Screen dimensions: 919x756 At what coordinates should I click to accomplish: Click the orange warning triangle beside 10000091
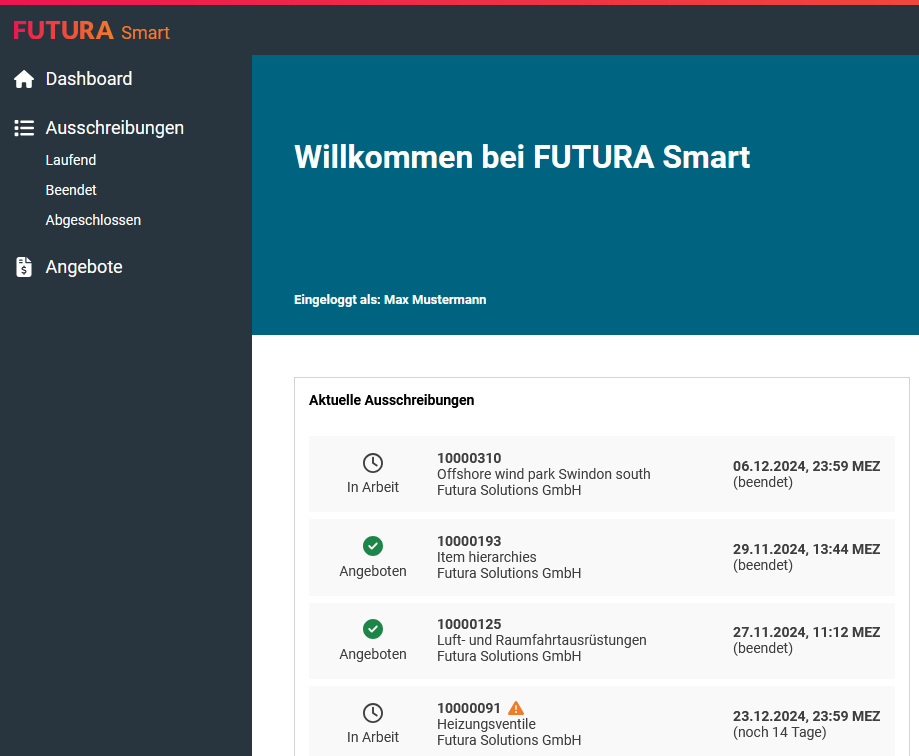pyautogui.click(x=516, y=707)
